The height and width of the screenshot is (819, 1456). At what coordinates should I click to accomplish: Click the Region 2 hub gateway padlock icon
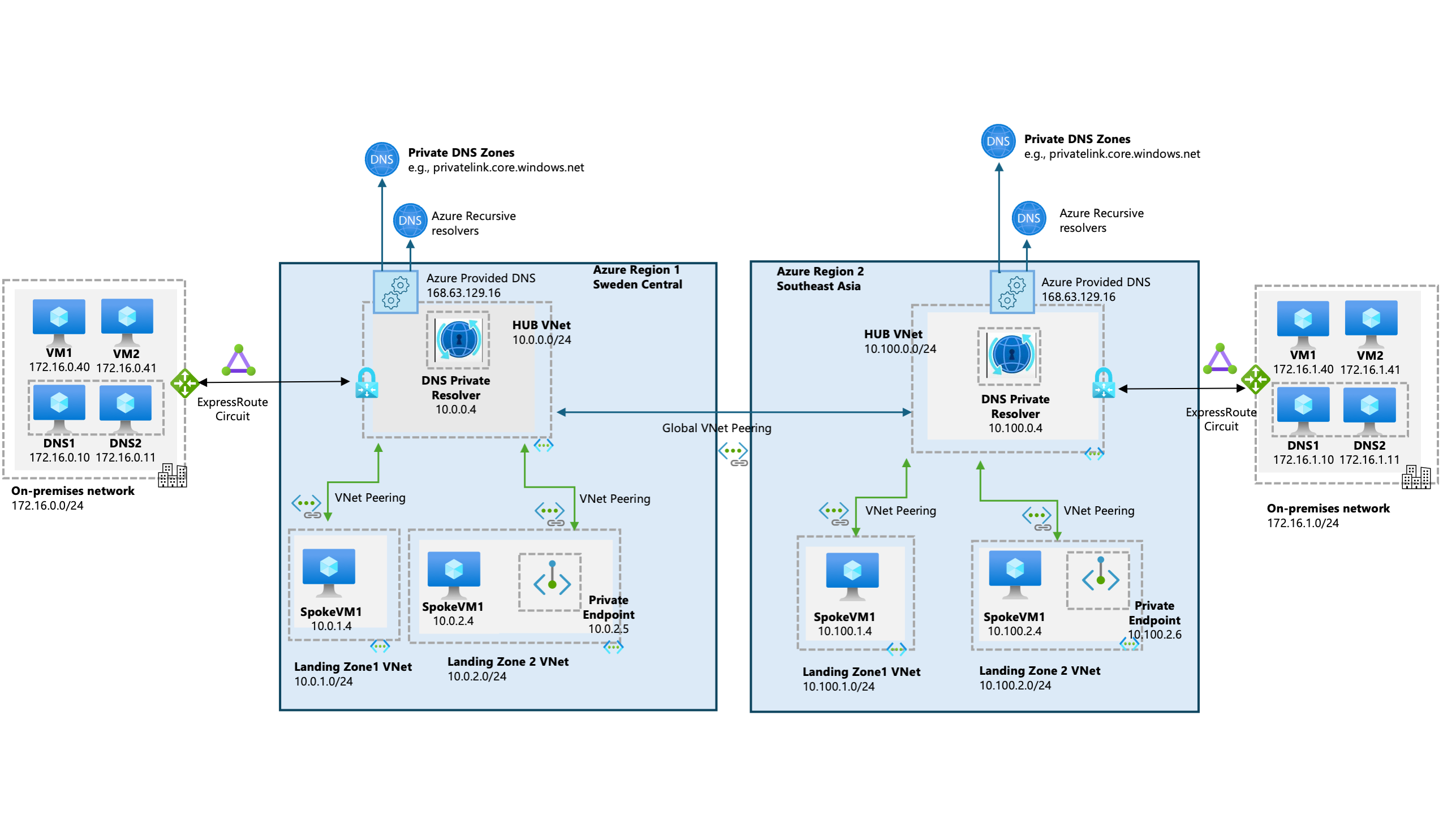click(x=1103, y=383)
